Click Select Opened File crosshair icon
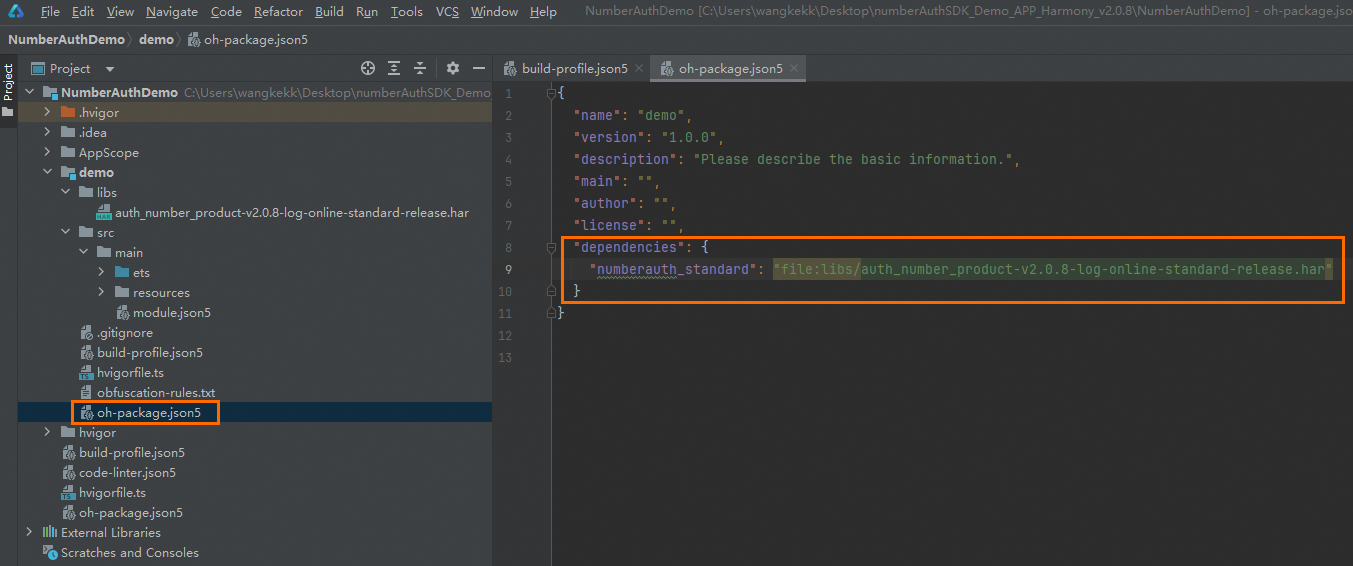 (368, 68)
